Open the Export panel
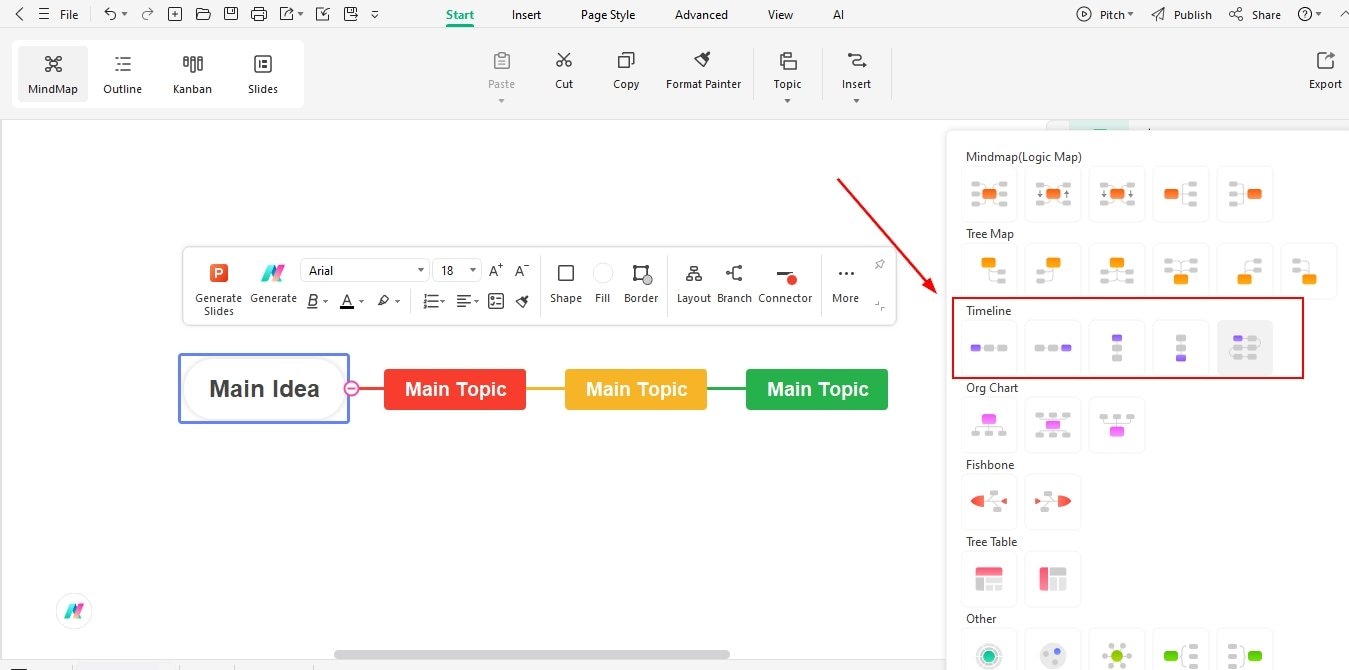 pyautogui.click(x=1324, y=69)
